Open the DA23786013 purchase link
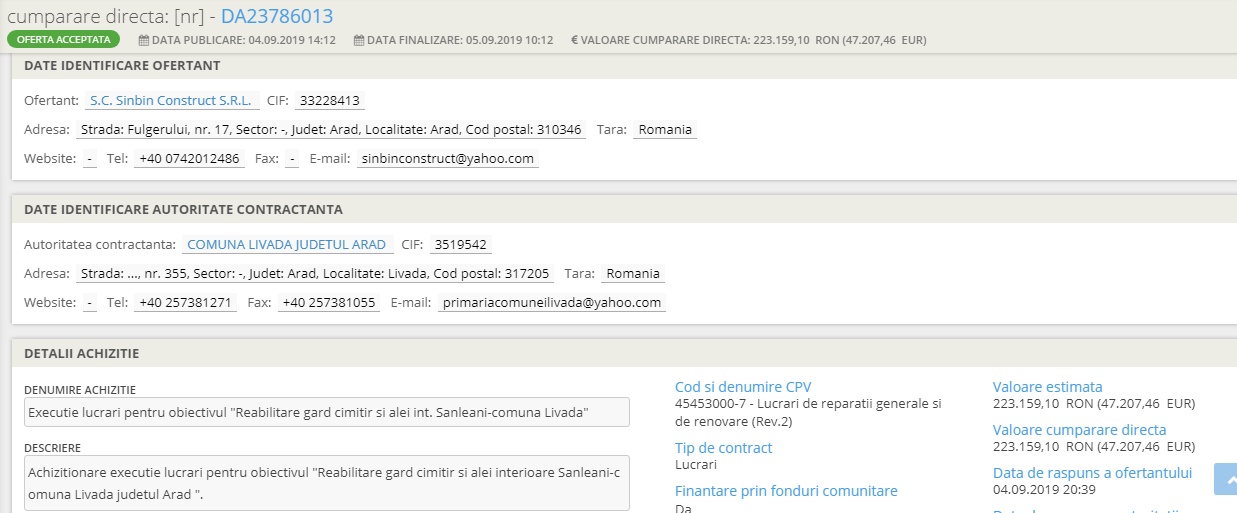Image resolution: width=1237 pixels, height=513 pixels. [x=277, y=16]
